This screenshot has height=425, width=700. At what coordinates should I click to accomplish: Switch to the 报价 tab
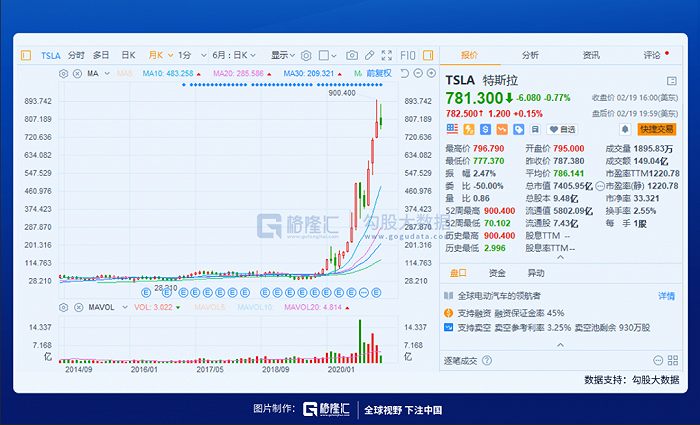(470, 55)
